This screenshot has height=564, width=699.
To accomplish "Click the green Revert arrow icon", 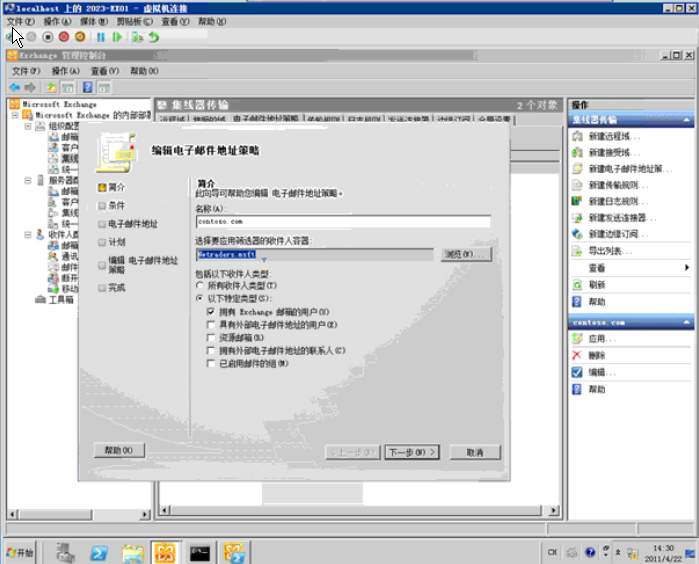I will pyautogui.click(x=154, y=37).
